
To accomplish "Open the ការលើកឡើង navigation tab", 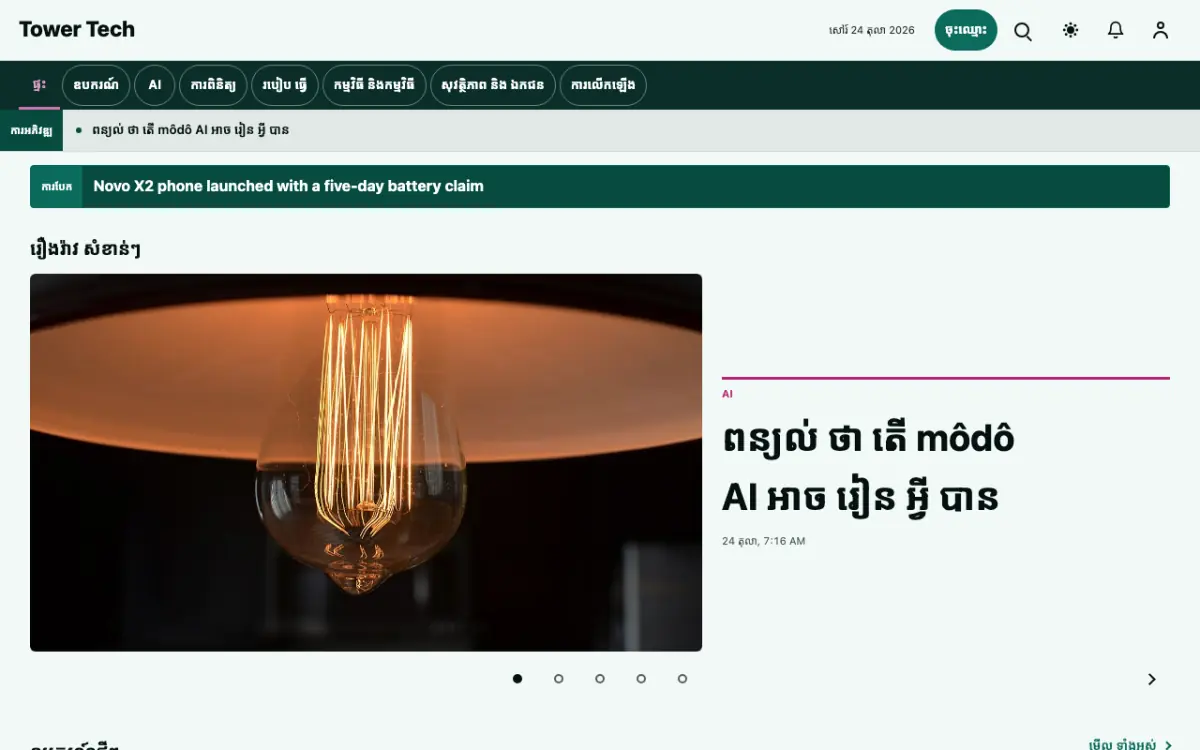I will click(x=603, y=85).
